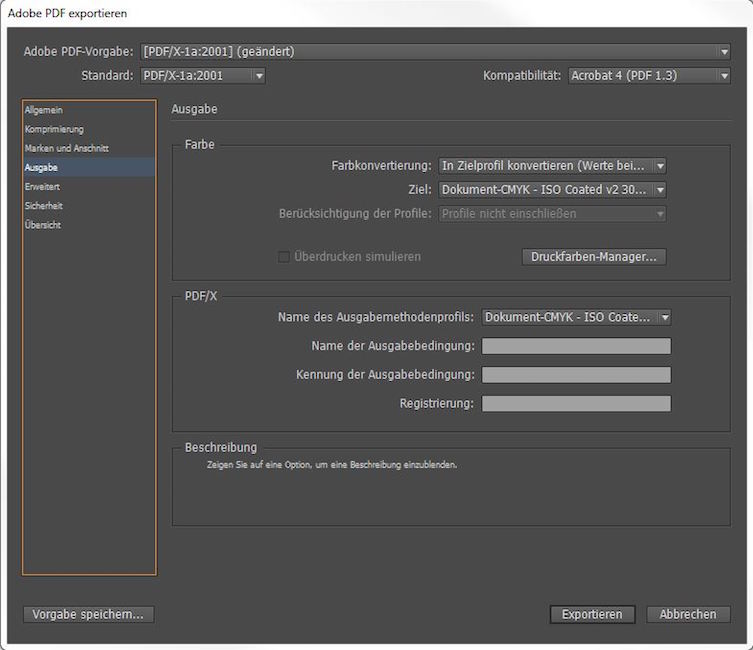Expand the Ziel Dokument-CMYK dropdown

tap(552, 190)
